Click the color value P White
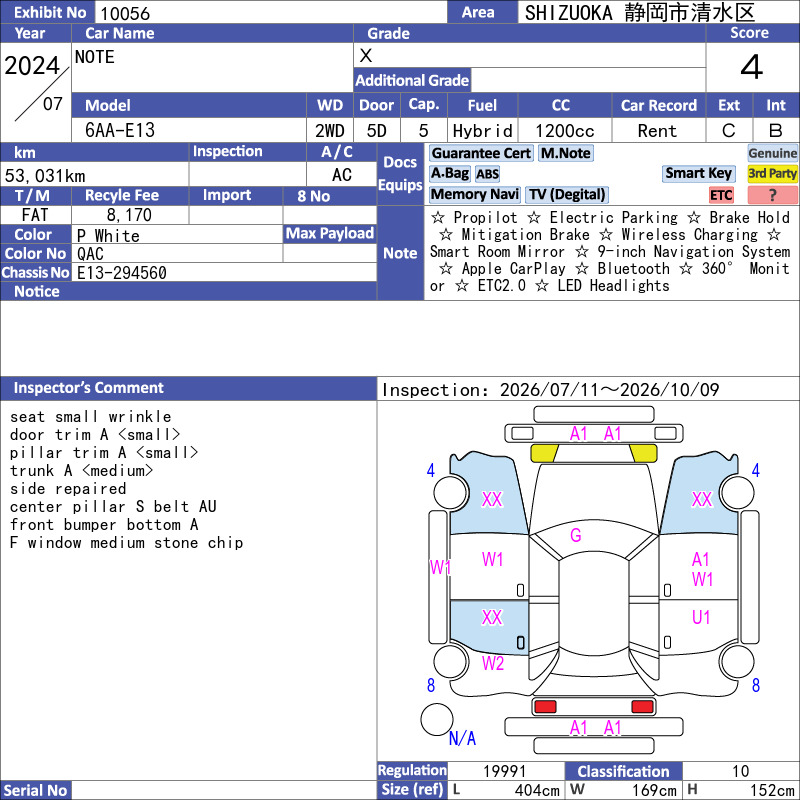Viewport: 800px width, 800px height. 108,236
